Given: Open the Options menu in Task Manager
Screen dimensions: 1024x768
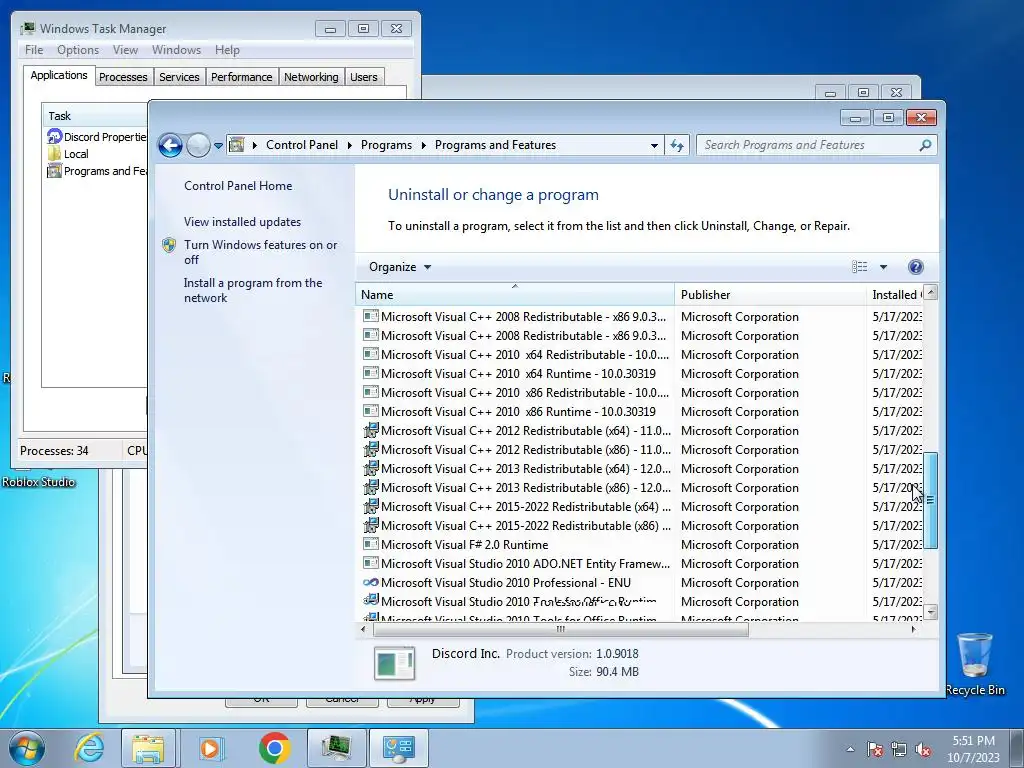Looking at the screenshot, I should 78,50.
